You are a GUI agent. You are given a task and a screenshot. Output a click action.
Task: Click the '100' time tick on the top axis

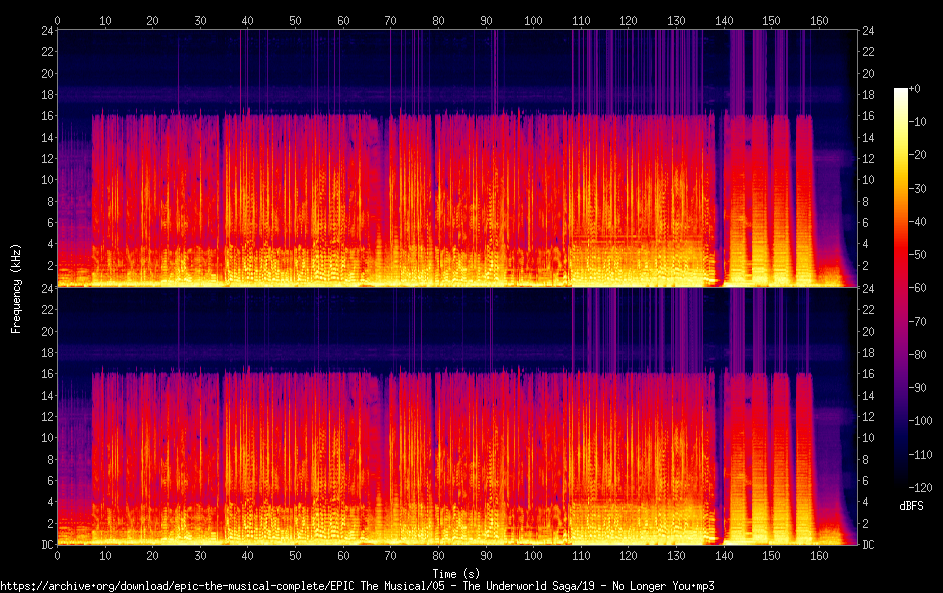click(x=533, y=20)
